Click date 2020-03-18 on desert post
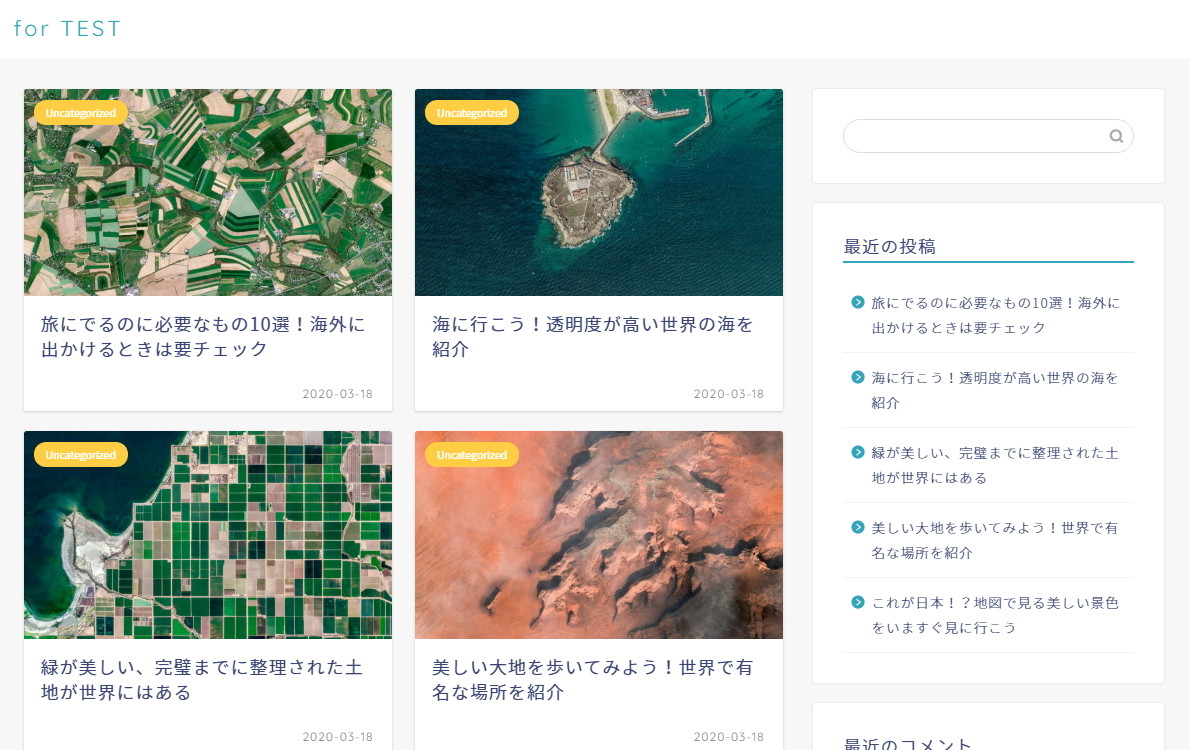The height and width of the screenshot is (750, 1190). [729, 737]
